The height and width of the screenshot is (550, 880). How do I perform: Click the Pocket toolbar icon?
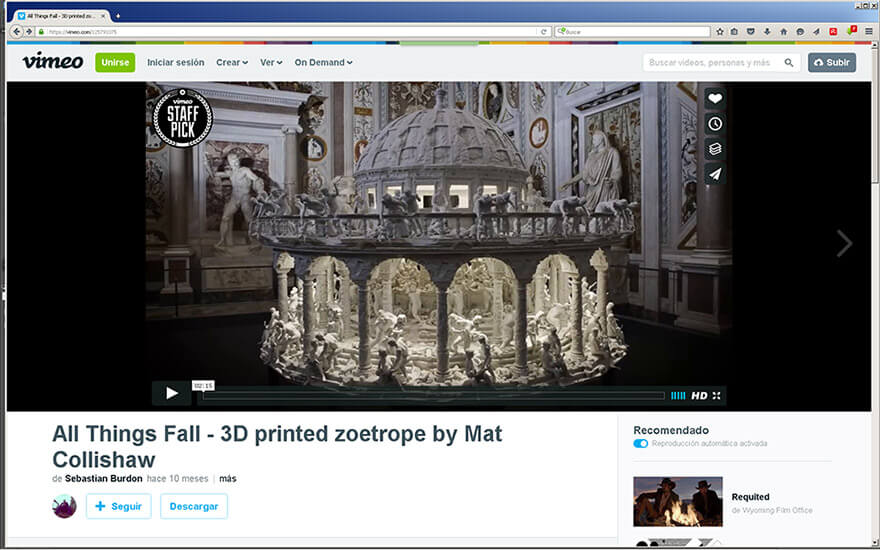click(750, 32)
